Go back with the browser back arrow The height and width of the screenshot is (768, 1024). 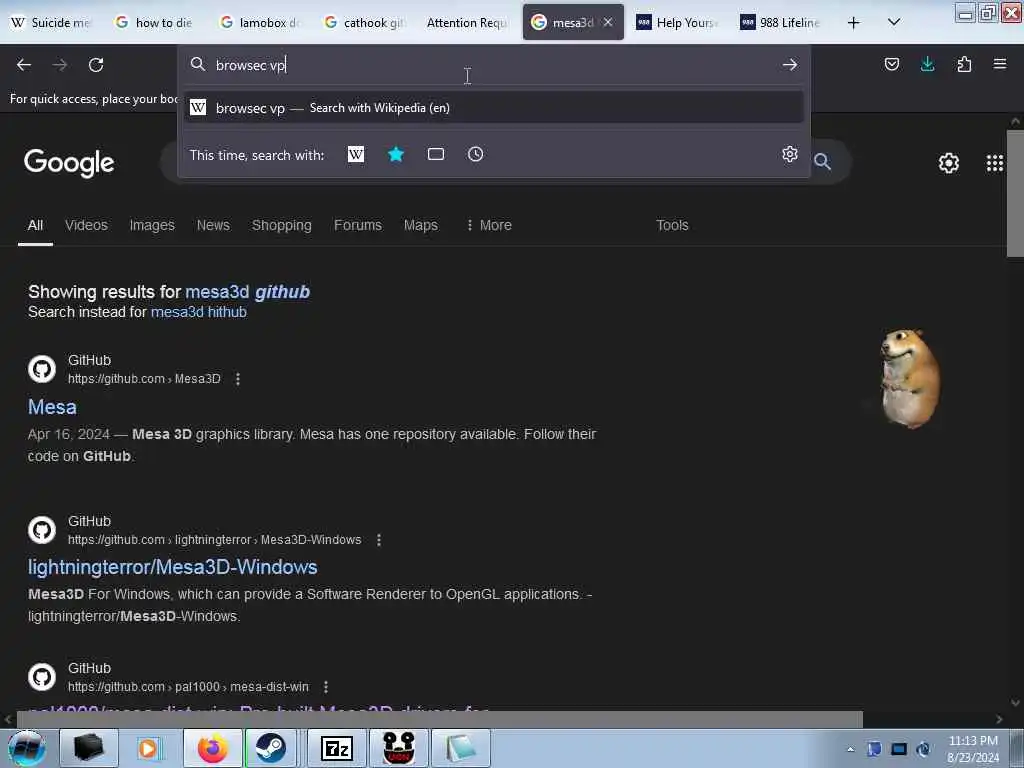point(24,65)
